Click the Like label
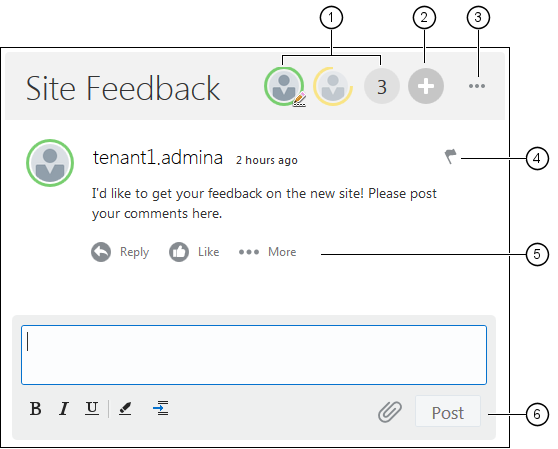Viewport: 558px width, 449px height. [209, 252]
